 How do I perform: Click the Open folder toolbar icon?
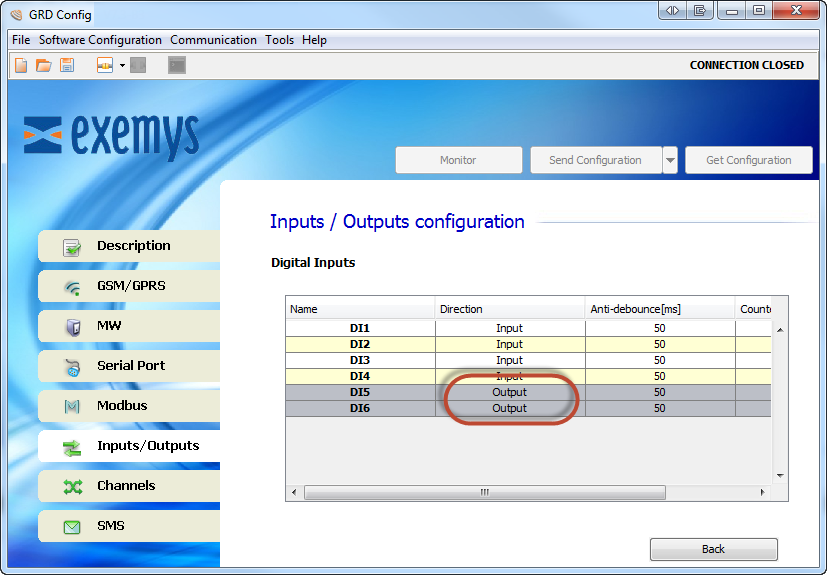[x=43, y=65]
